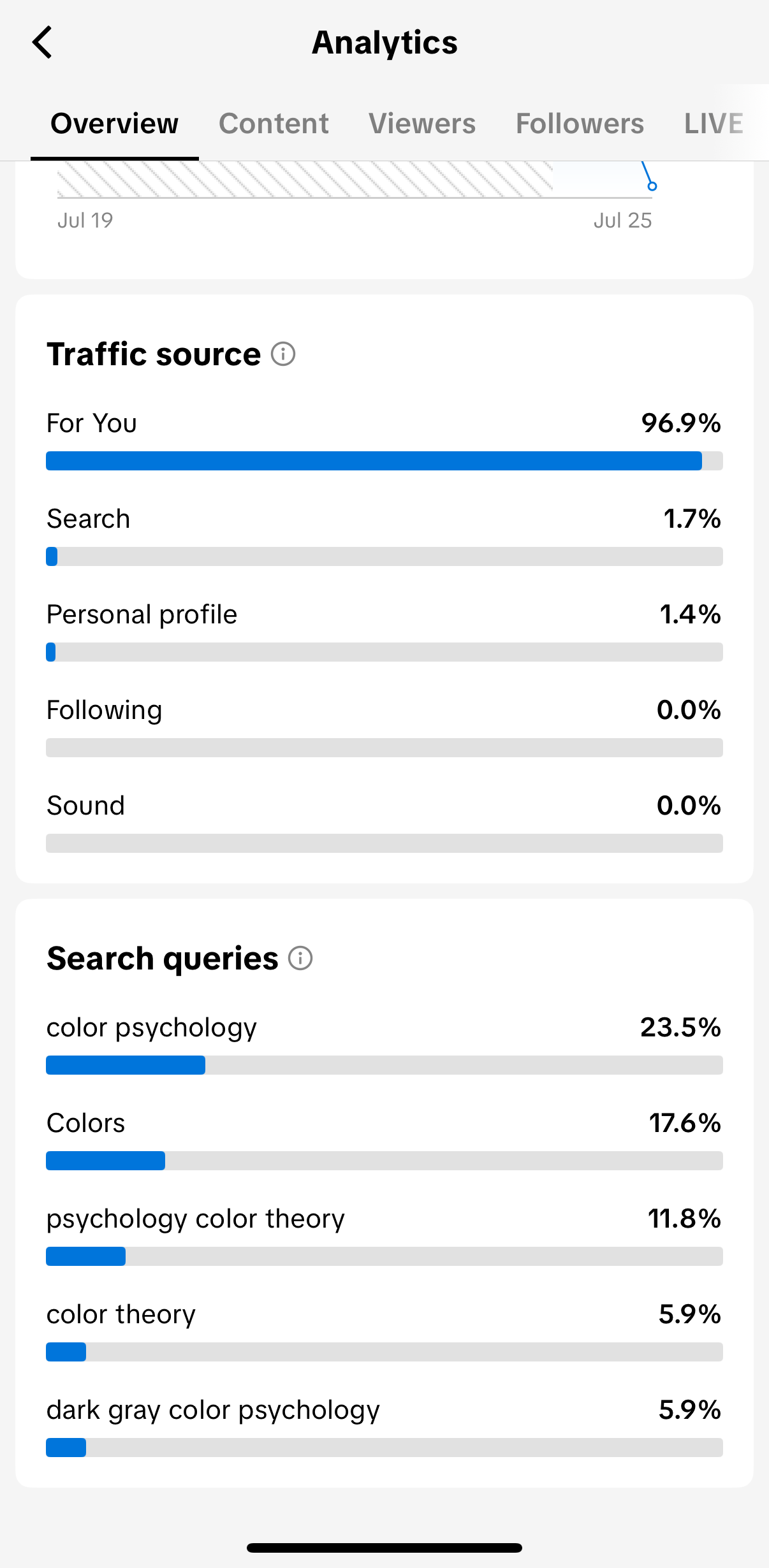Tap the Sound traffic source bar
Viewport: 769px width, 1568px height.
pos(384,843)
